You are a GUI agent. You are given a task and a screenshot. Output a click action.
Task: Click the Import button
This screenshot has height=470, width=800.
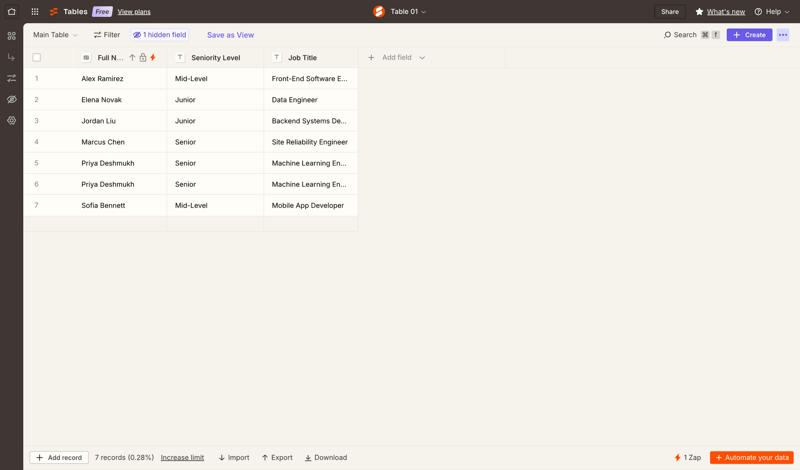tap(234, 457)
